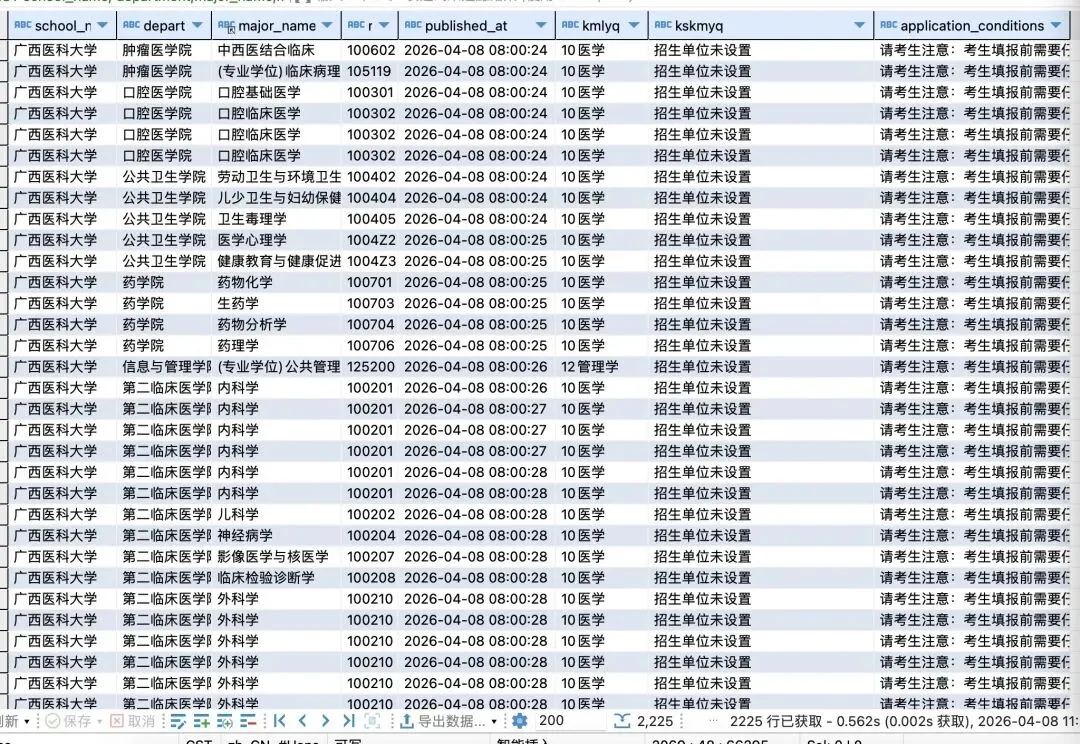
Task: Select the code cell 100706
Action: point(371,346)
